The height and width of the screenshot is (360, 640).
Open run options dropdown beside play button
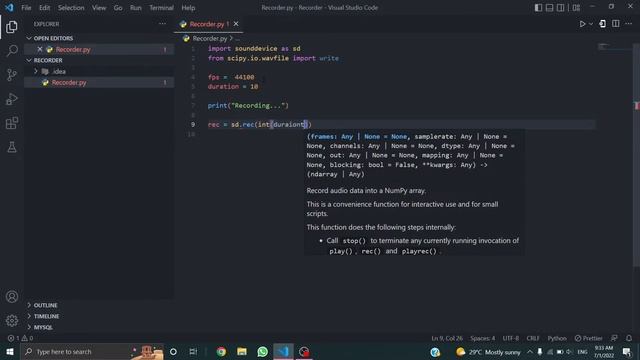coord(591,24)
